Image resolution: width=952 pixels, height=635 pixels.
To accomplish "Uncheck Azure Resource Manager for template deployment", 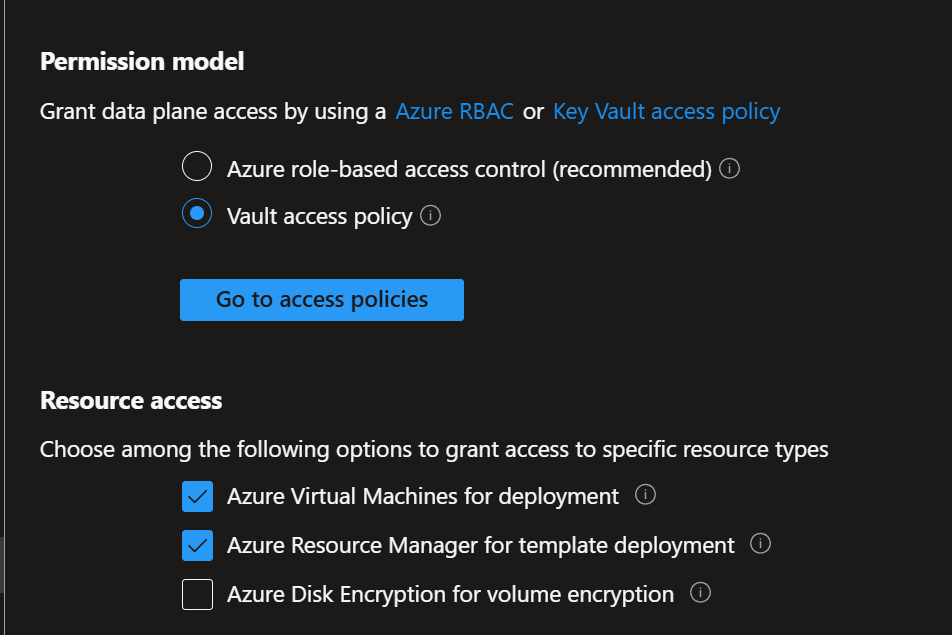I will click(x=198, y=545).
